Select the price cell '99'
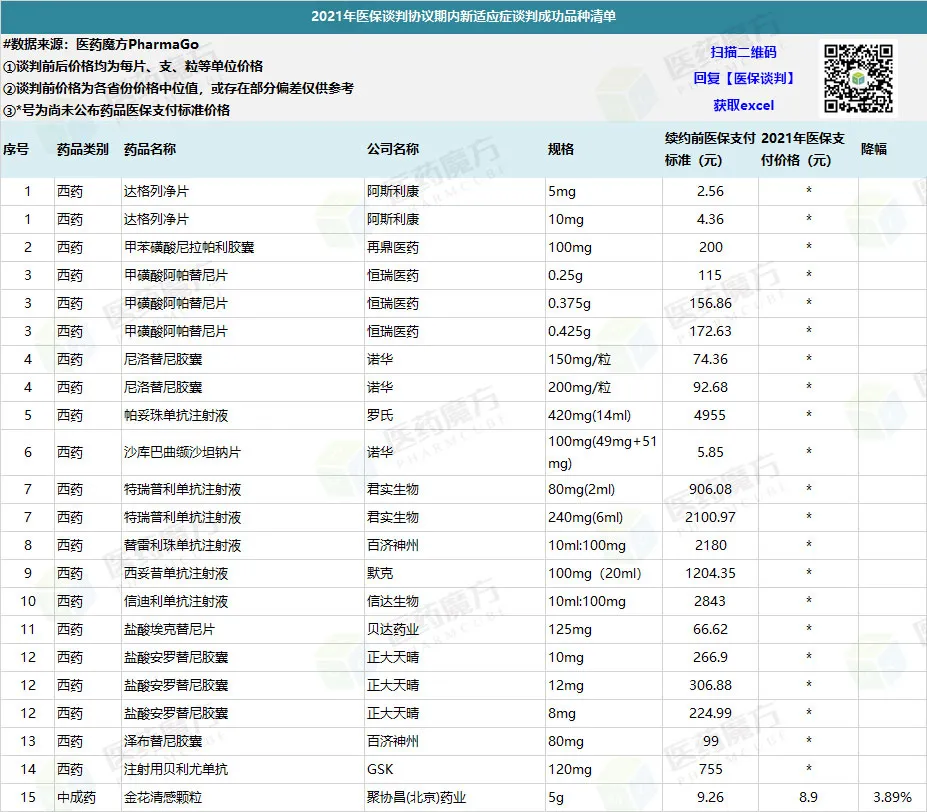 coord(710,742)
